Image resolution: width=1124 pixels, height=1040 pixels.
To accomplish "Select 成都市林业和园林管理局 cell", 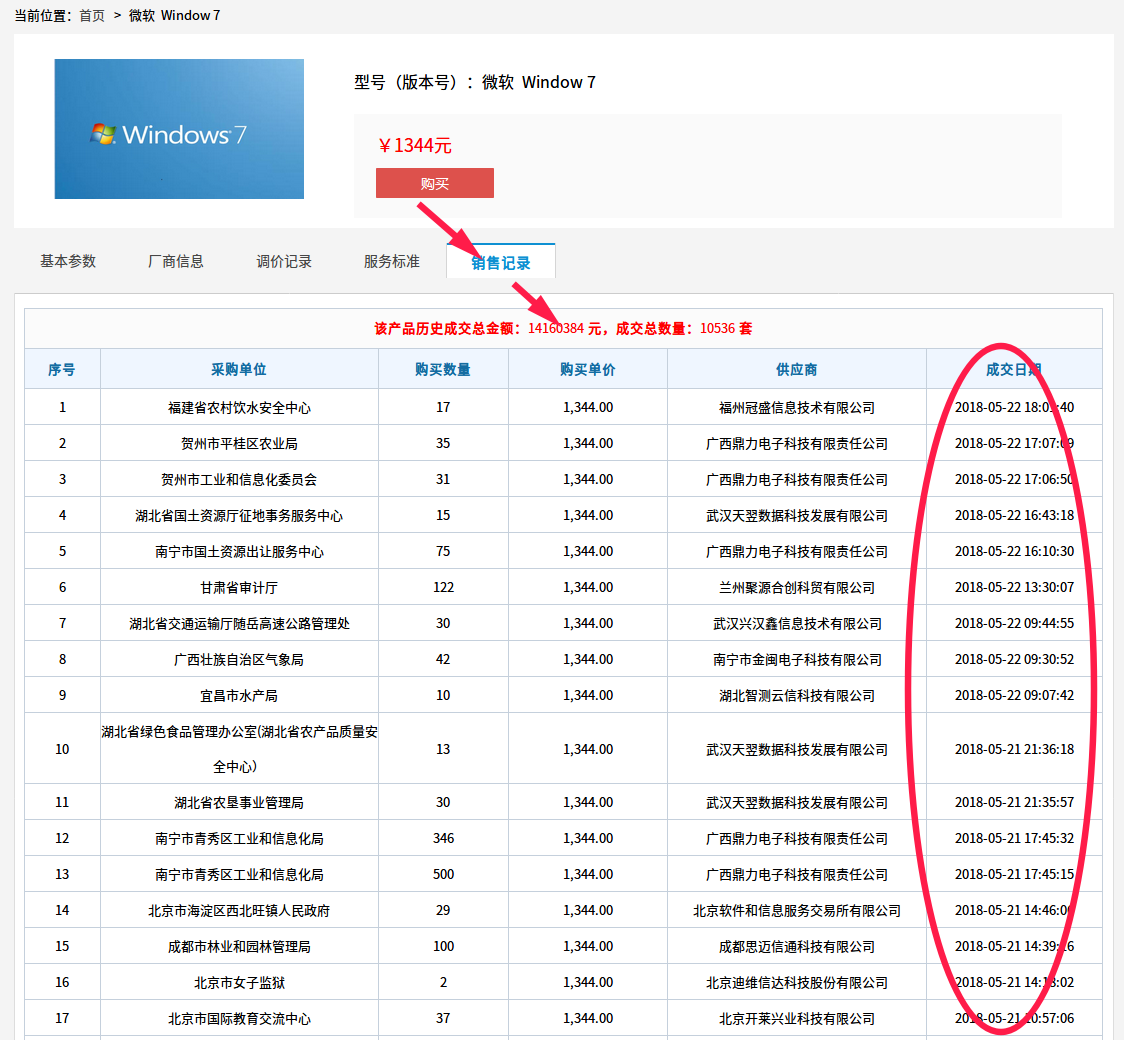I will (239, 947).
